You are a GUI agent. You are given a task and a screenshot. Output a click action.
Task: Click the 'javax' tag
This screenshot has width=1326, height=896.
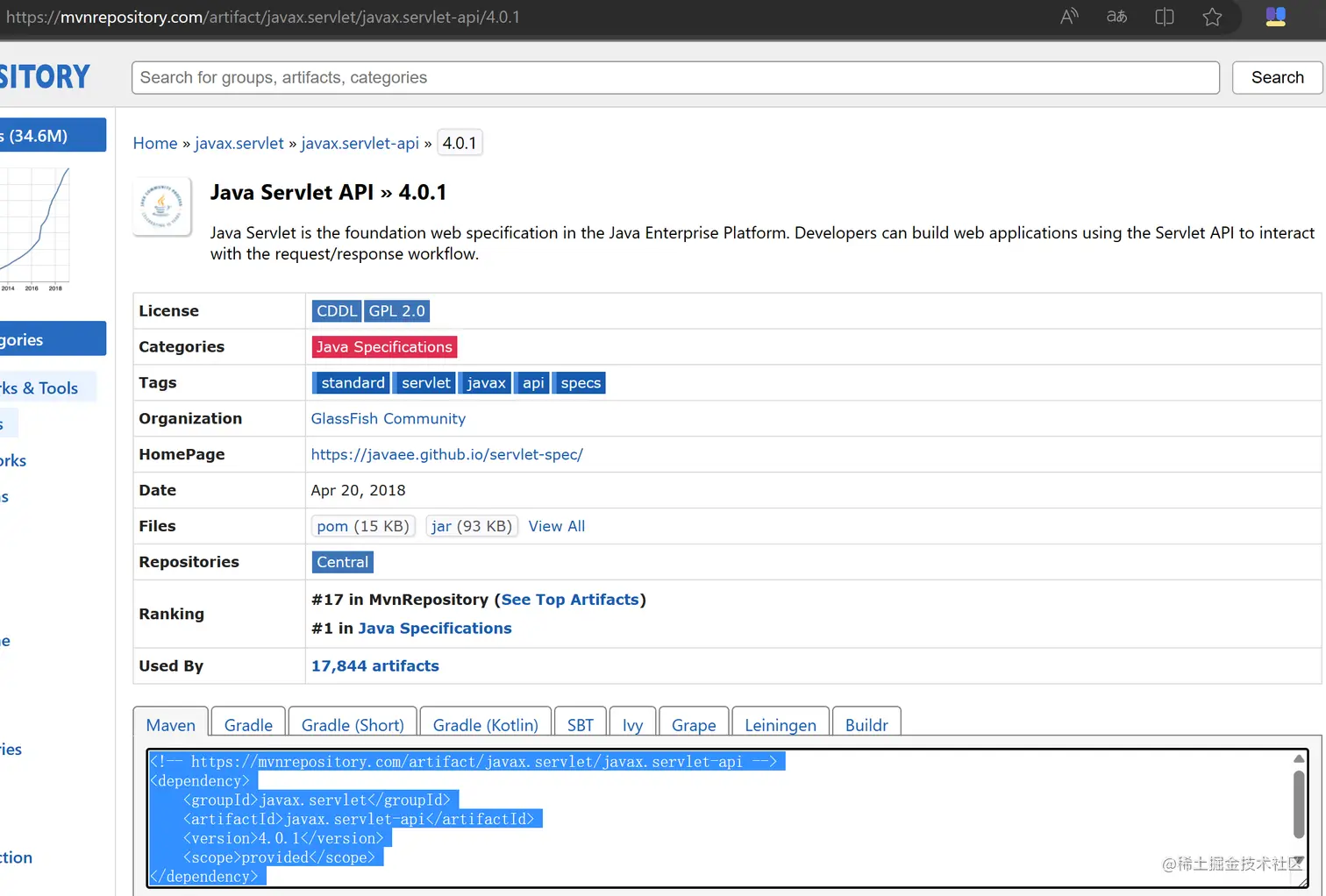tap(486, 383)
